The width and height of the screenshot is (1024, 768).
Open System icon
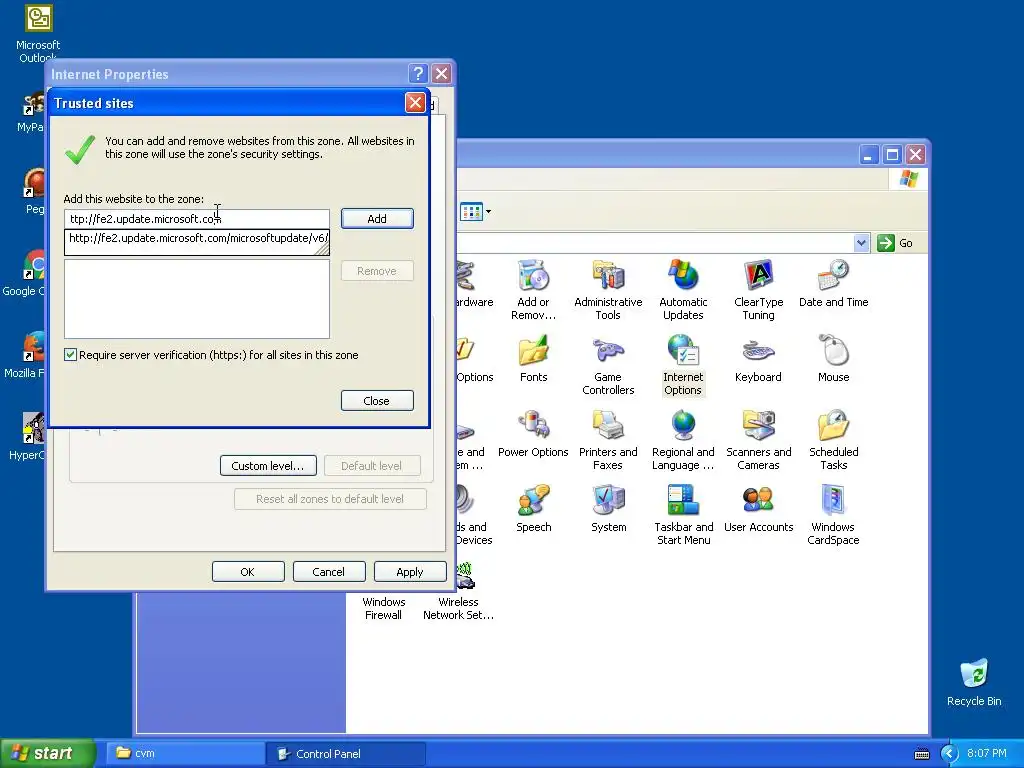(x=608, y=509)
